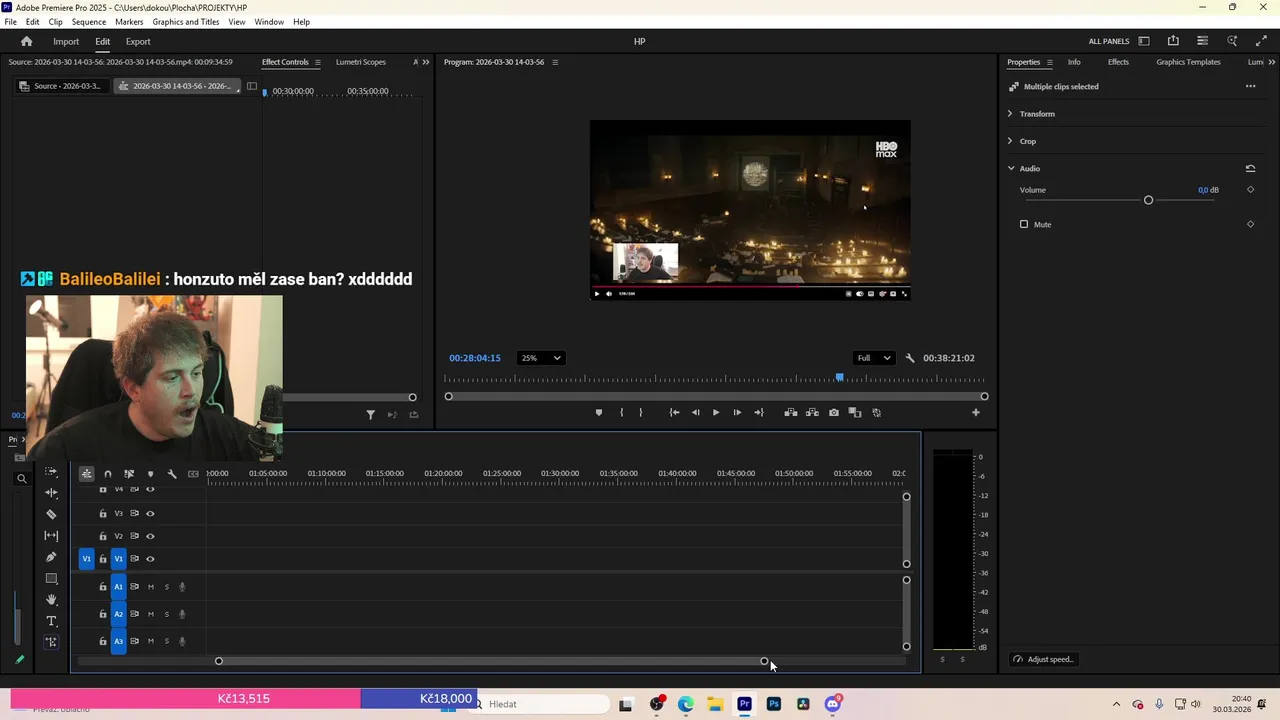Select the Slip tool
The image size is (1280, 720).
(x=51, y=536)
